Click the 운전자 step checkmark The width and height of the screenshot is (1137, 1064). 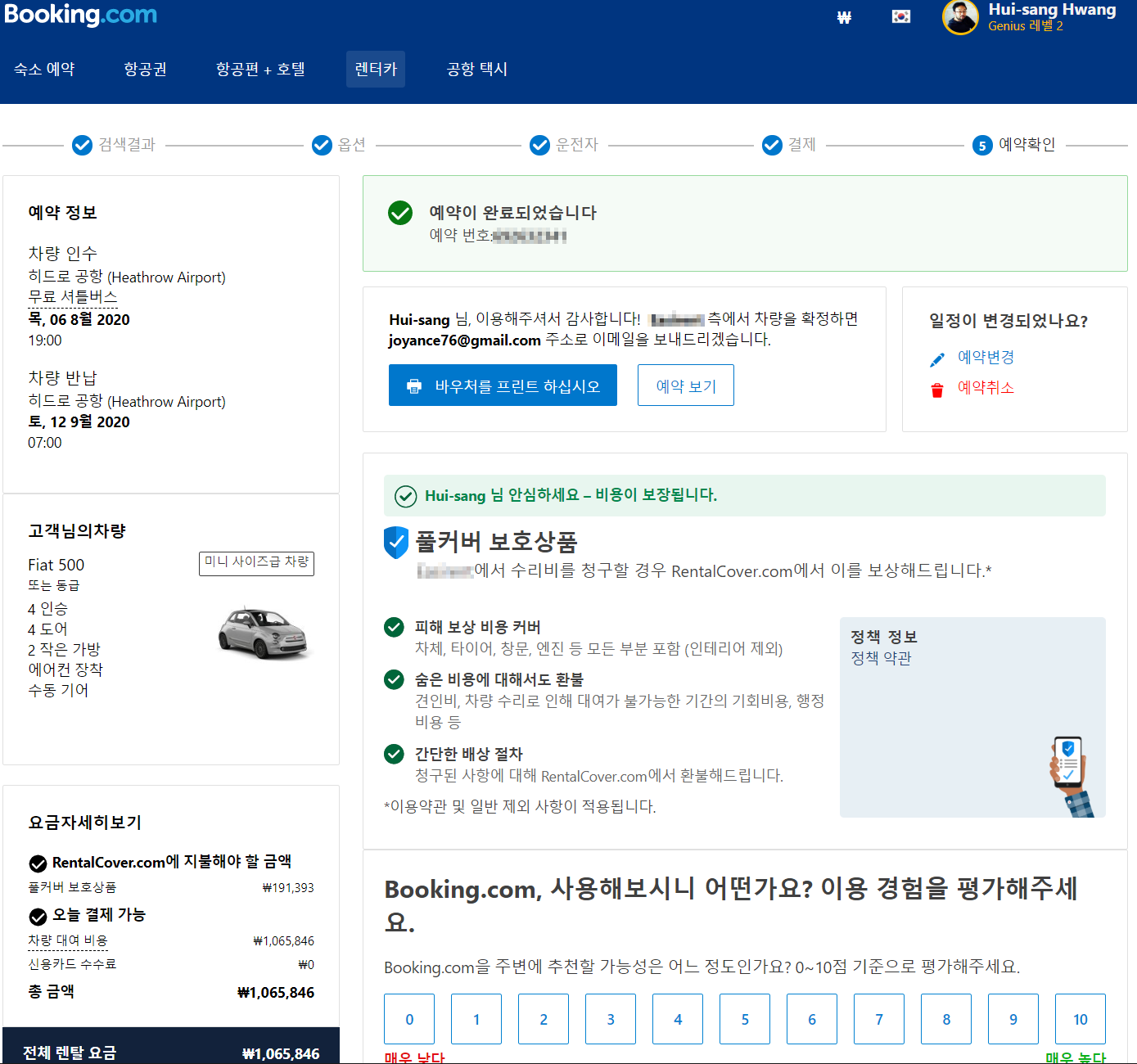(x=539, y=145)
